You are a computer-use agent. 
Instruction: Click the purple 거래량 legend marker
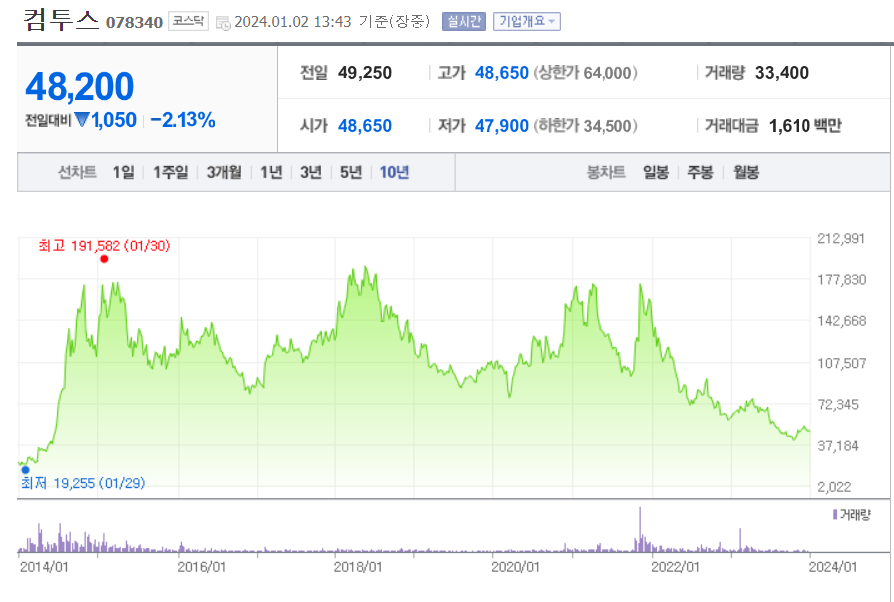835,515
